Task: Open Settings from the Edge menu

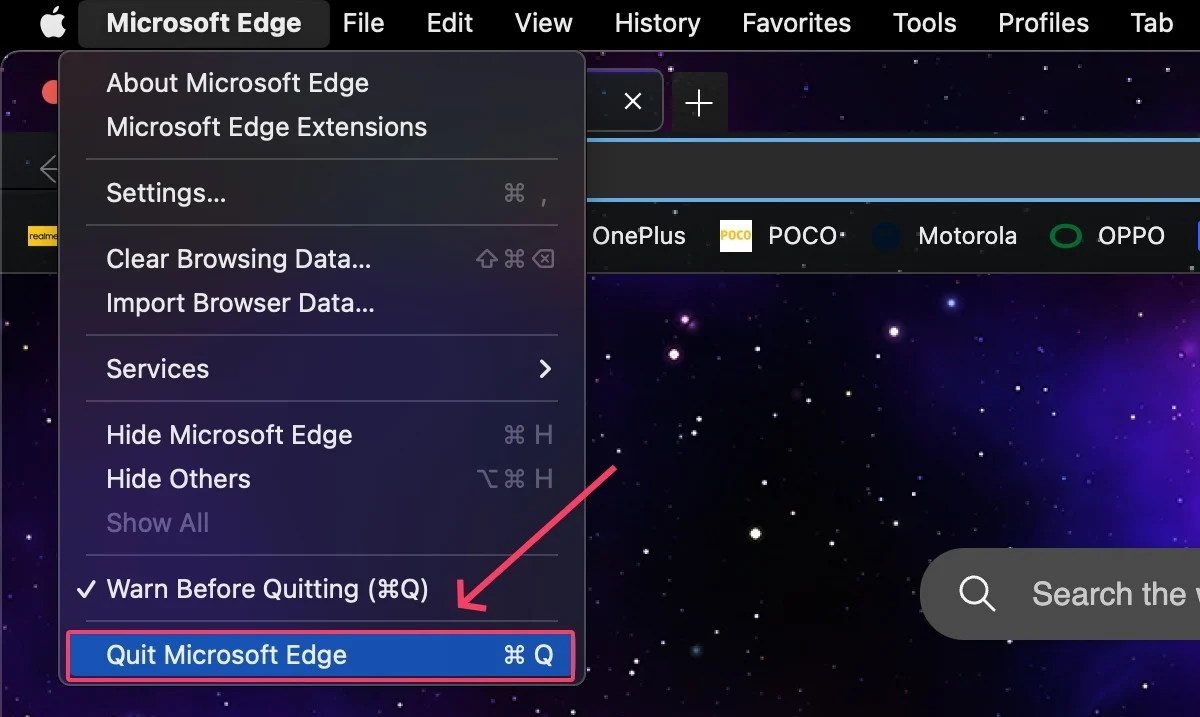Action: point(166,193)
